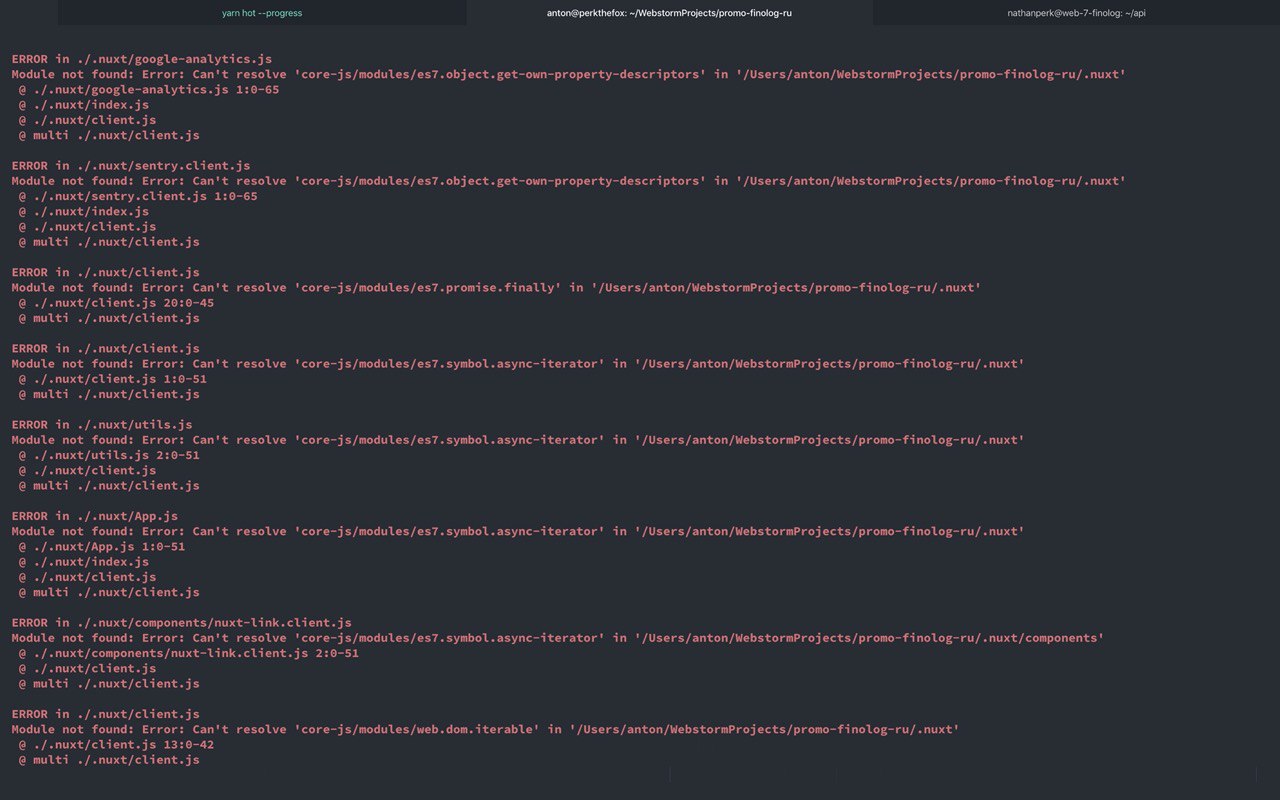Click the '@ ./.nuxt/client.js 1:0-51' line

[x=113, y=379]
